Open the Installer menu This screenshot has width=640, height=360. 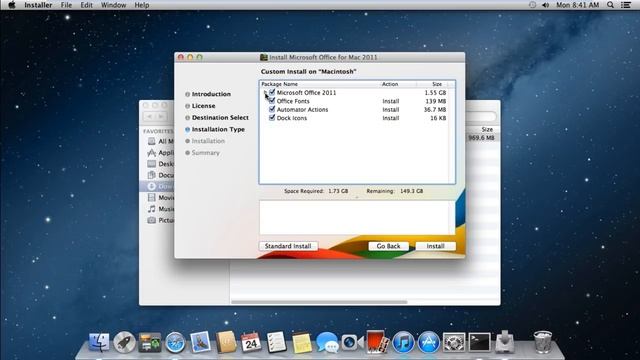38,5
